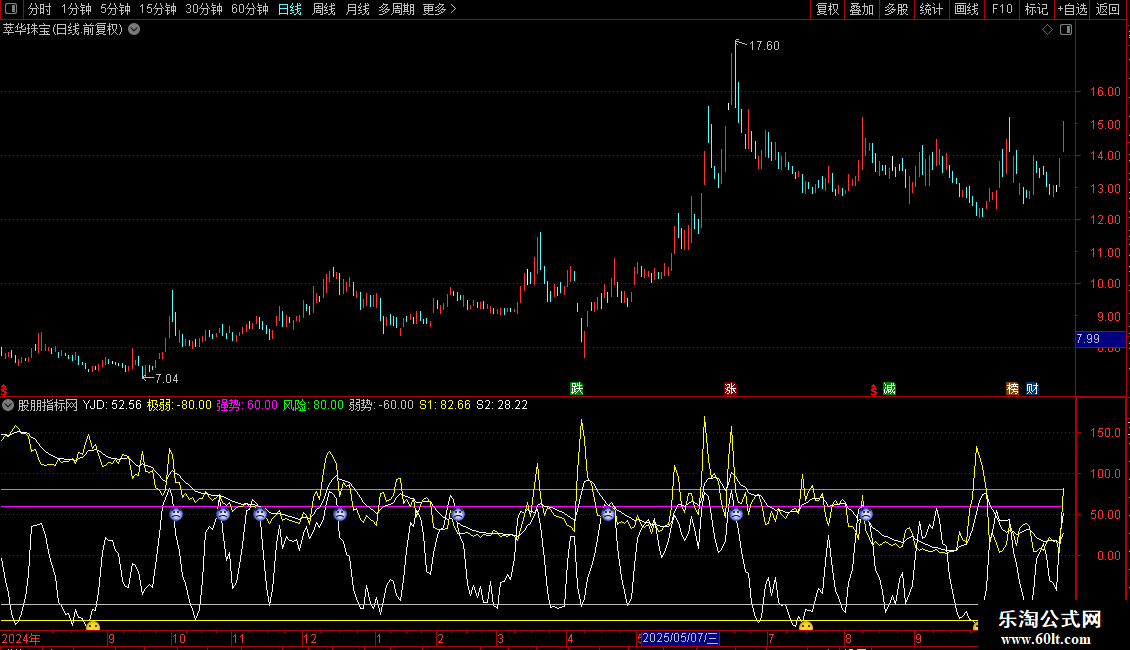Image resolution: width=1130 pixels, height=650 pixels.
Task: Click the small square icon left of 分时
Action: click(x=11, y=9)
